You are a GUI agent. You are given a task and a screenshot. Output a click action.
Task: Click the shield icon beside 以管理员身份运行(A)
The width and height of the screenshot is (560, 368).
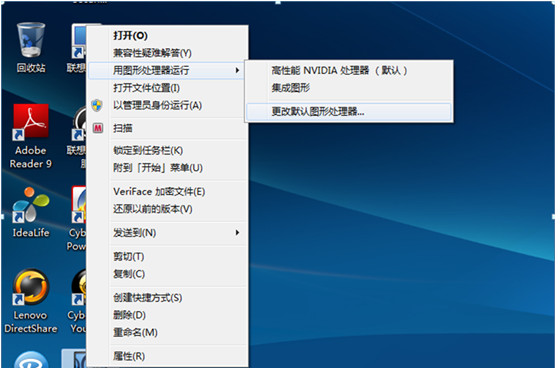tap(97, 105)
